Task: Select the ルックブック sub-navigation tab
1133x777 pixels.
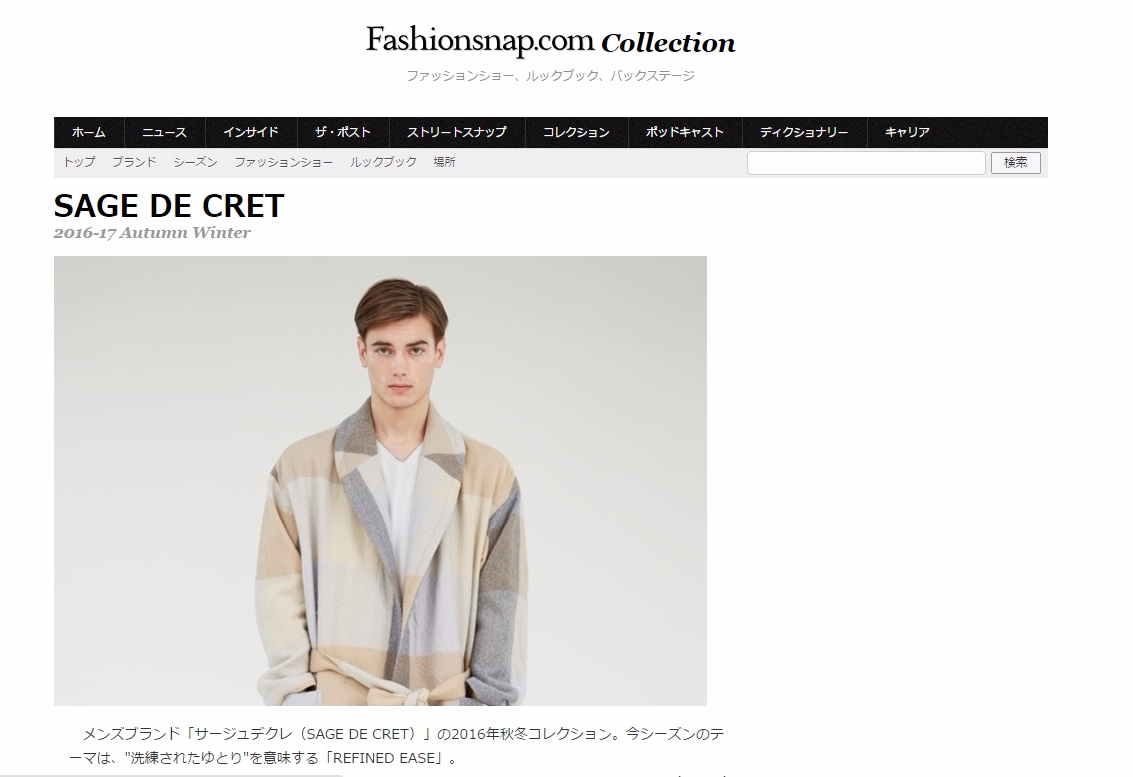Action: point(384,162)
